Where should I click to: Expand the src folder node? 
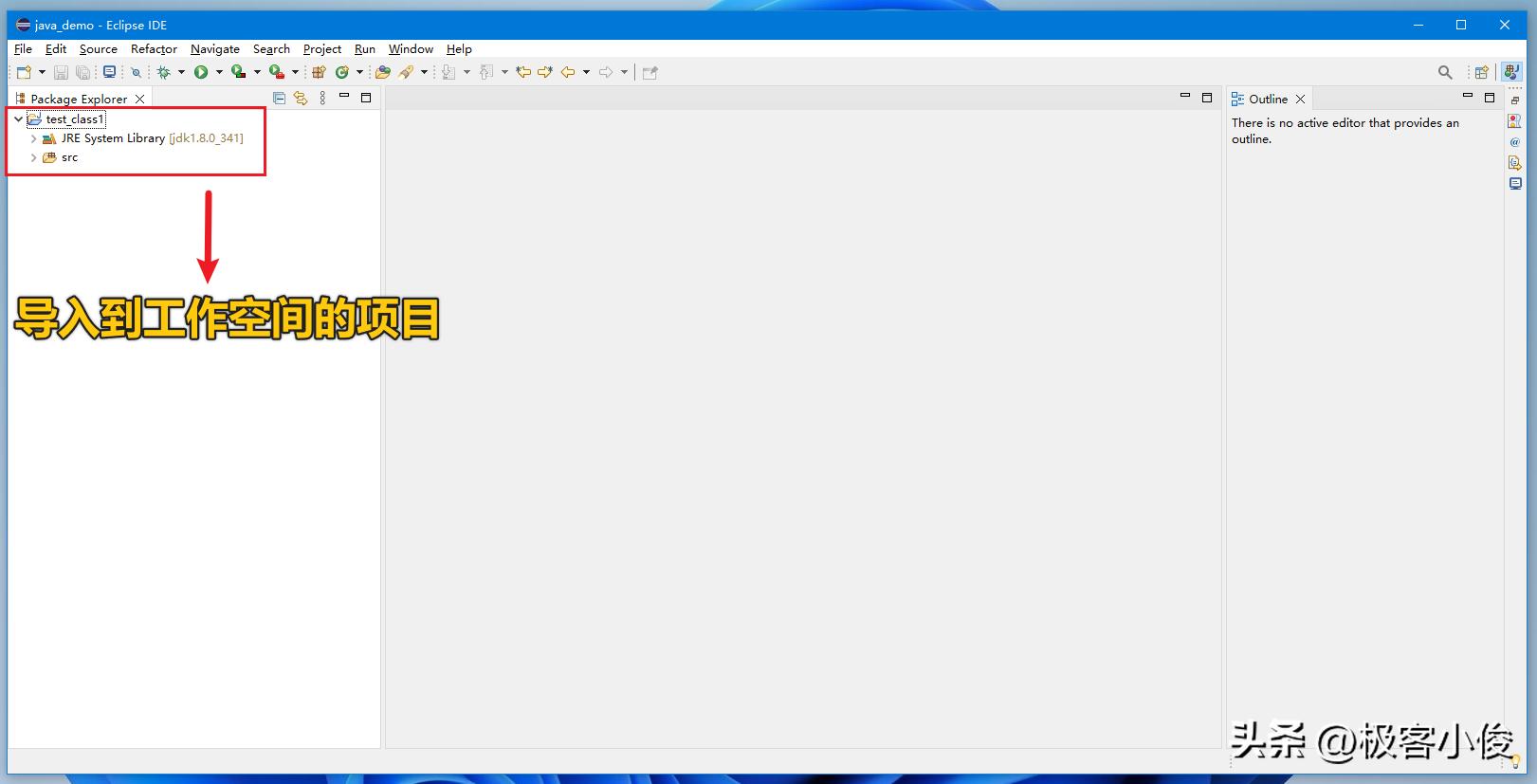click(34, 157)
